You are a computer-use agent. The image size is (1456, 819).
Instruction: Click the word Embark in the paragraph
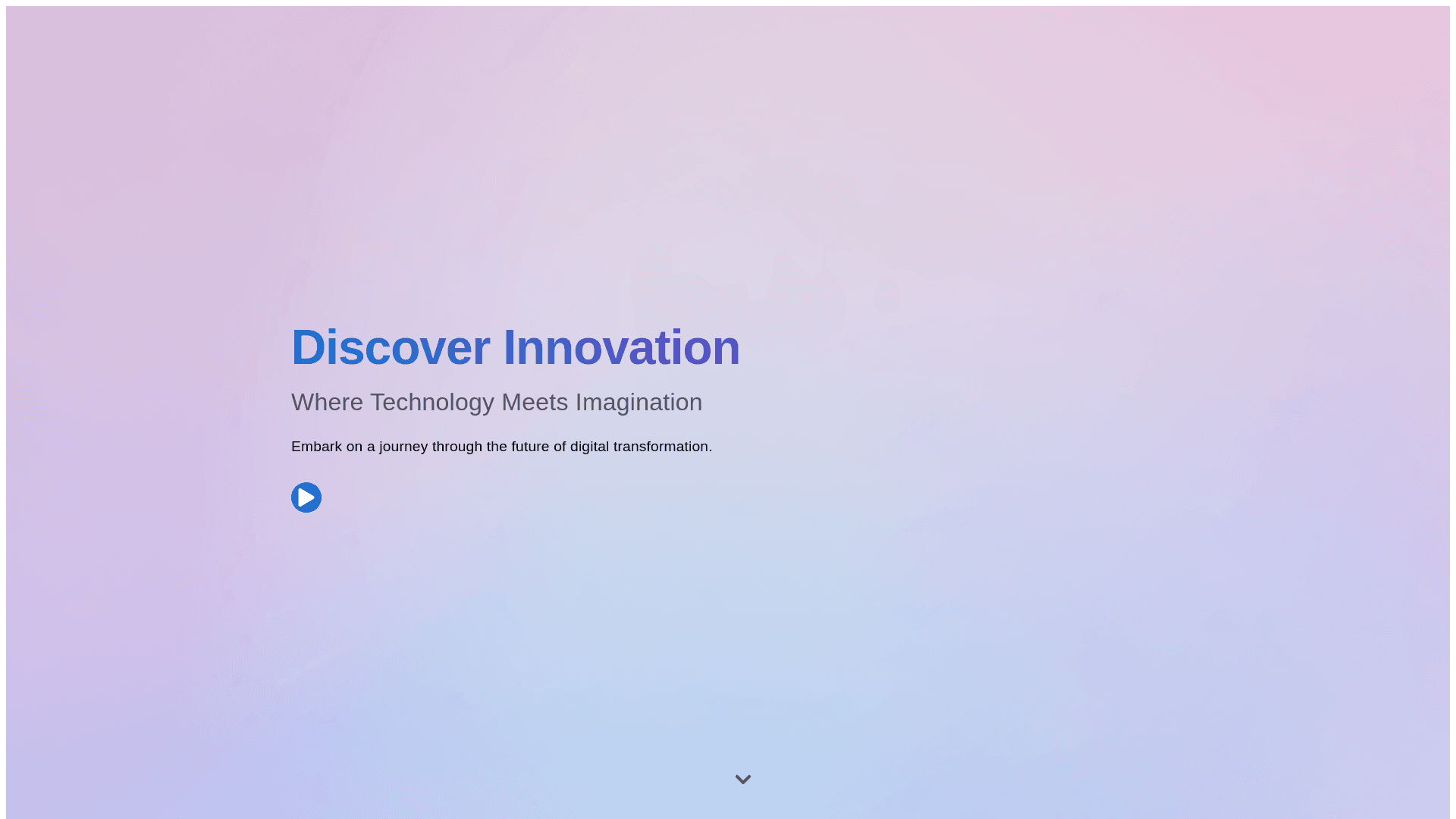[x=316, y=447]
